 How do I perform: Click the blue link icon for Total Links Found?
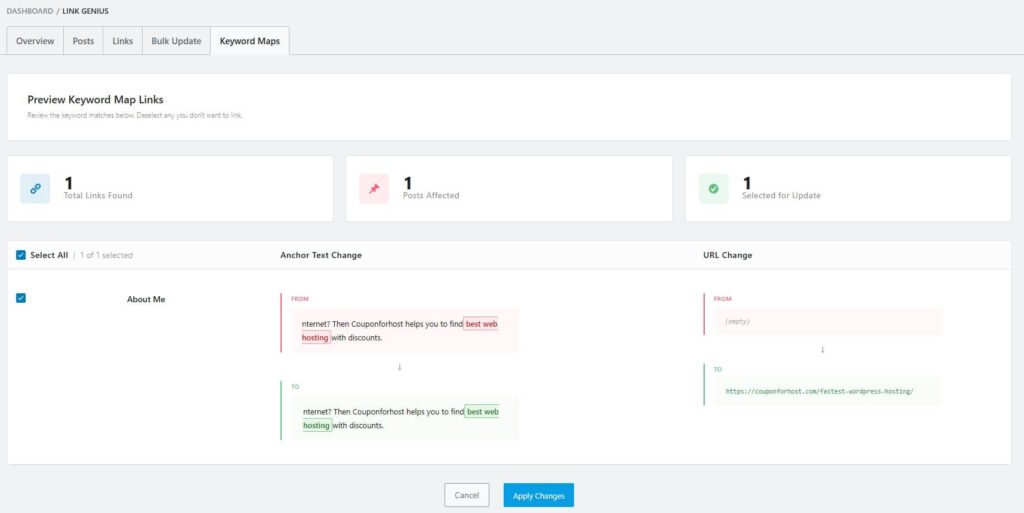(35, 189)
